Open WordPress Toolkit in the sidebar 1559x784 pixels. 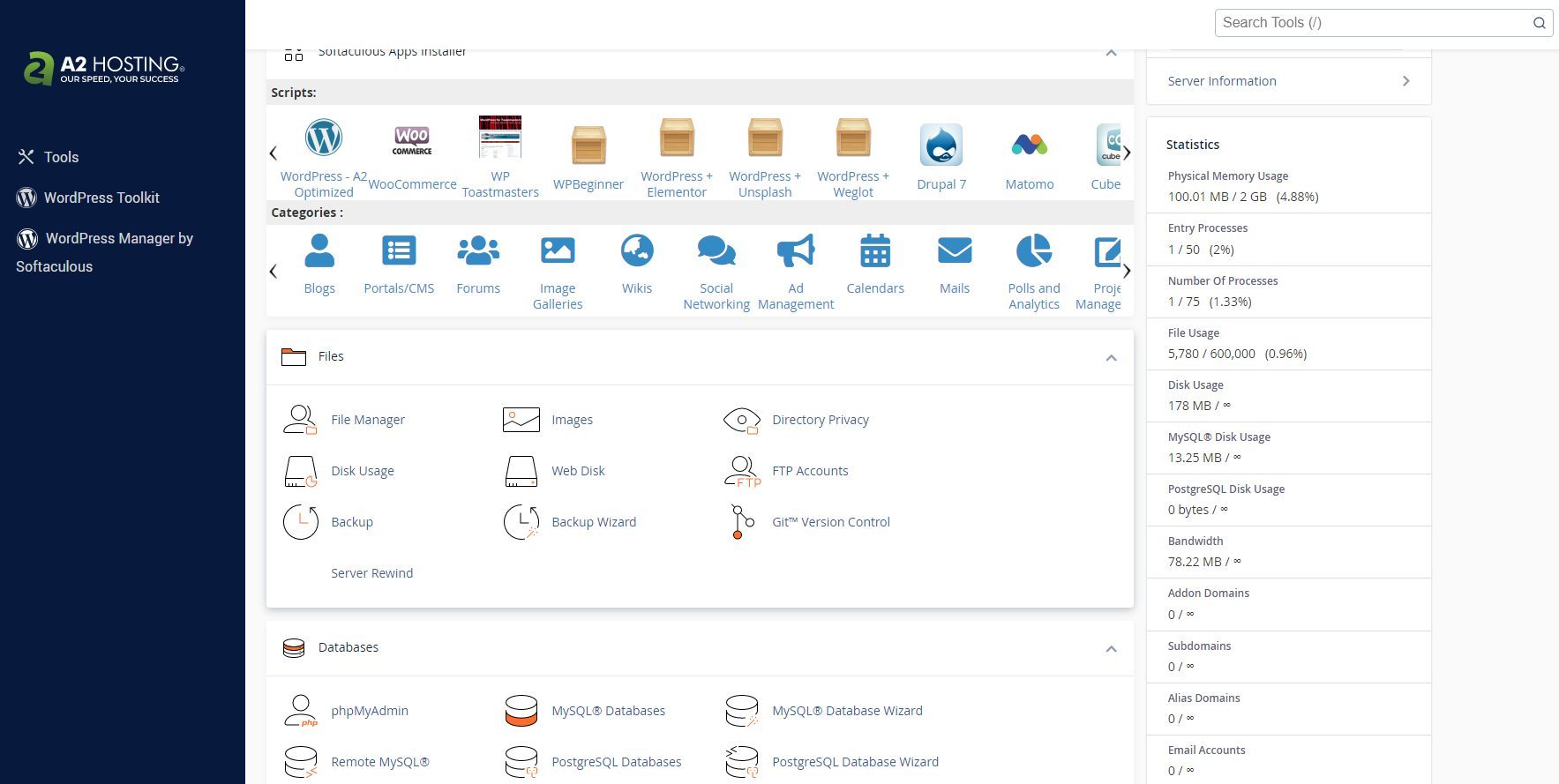click(88, 198)
